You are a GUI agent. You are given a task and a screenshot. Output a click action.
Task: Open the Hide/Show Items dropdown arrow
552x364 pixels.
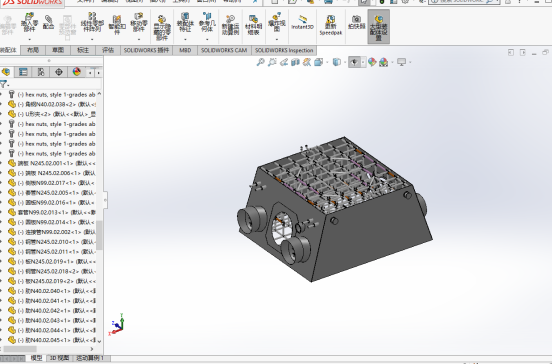(363, 62)
